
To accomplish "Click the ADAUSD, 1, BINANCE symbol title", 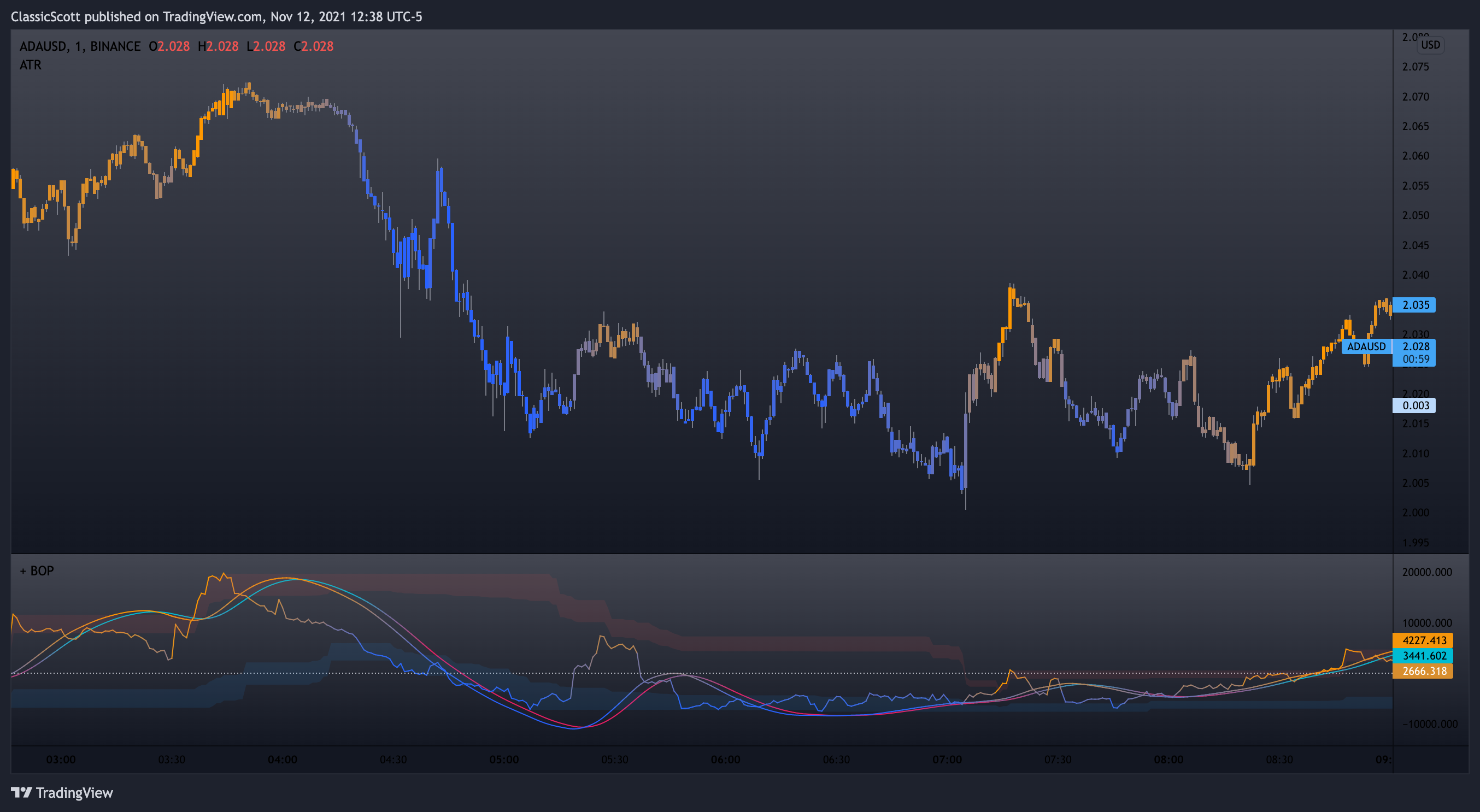I will tap(80, 46).
